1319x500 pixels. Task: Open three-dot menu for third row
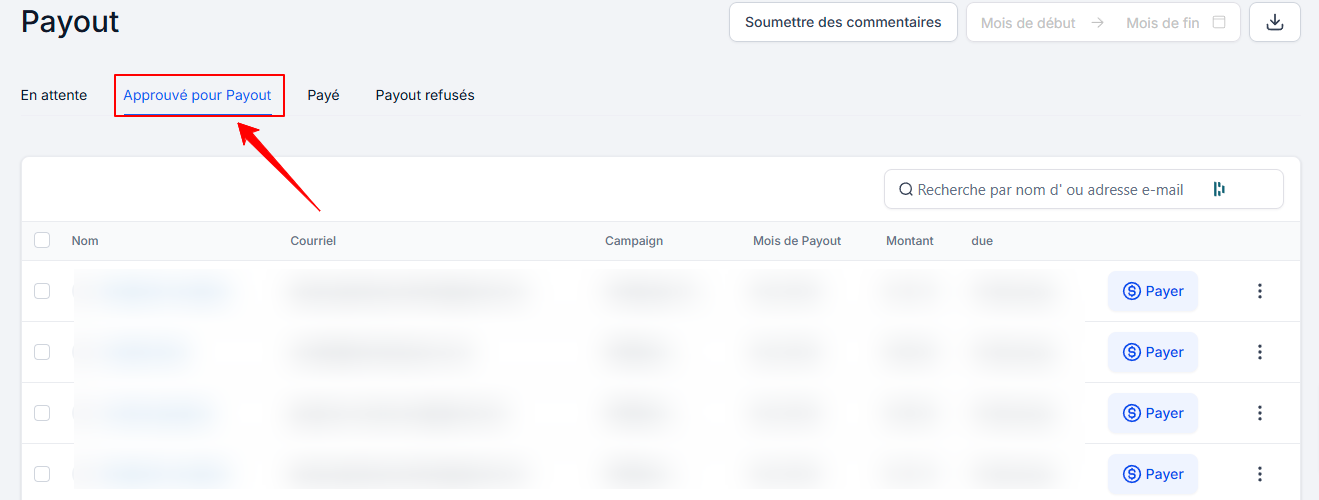click(x=1260, y=413)
